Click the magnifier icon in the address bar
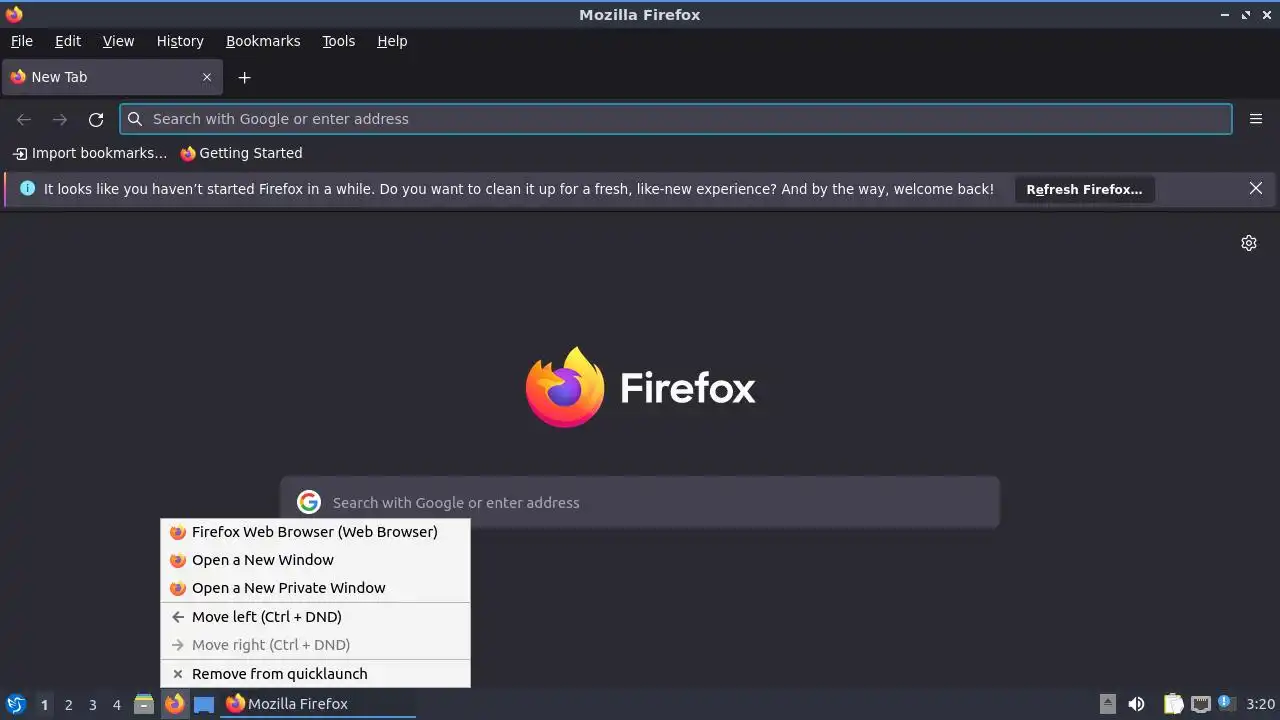The image size is (1280, 720). [x=135, y=119]
